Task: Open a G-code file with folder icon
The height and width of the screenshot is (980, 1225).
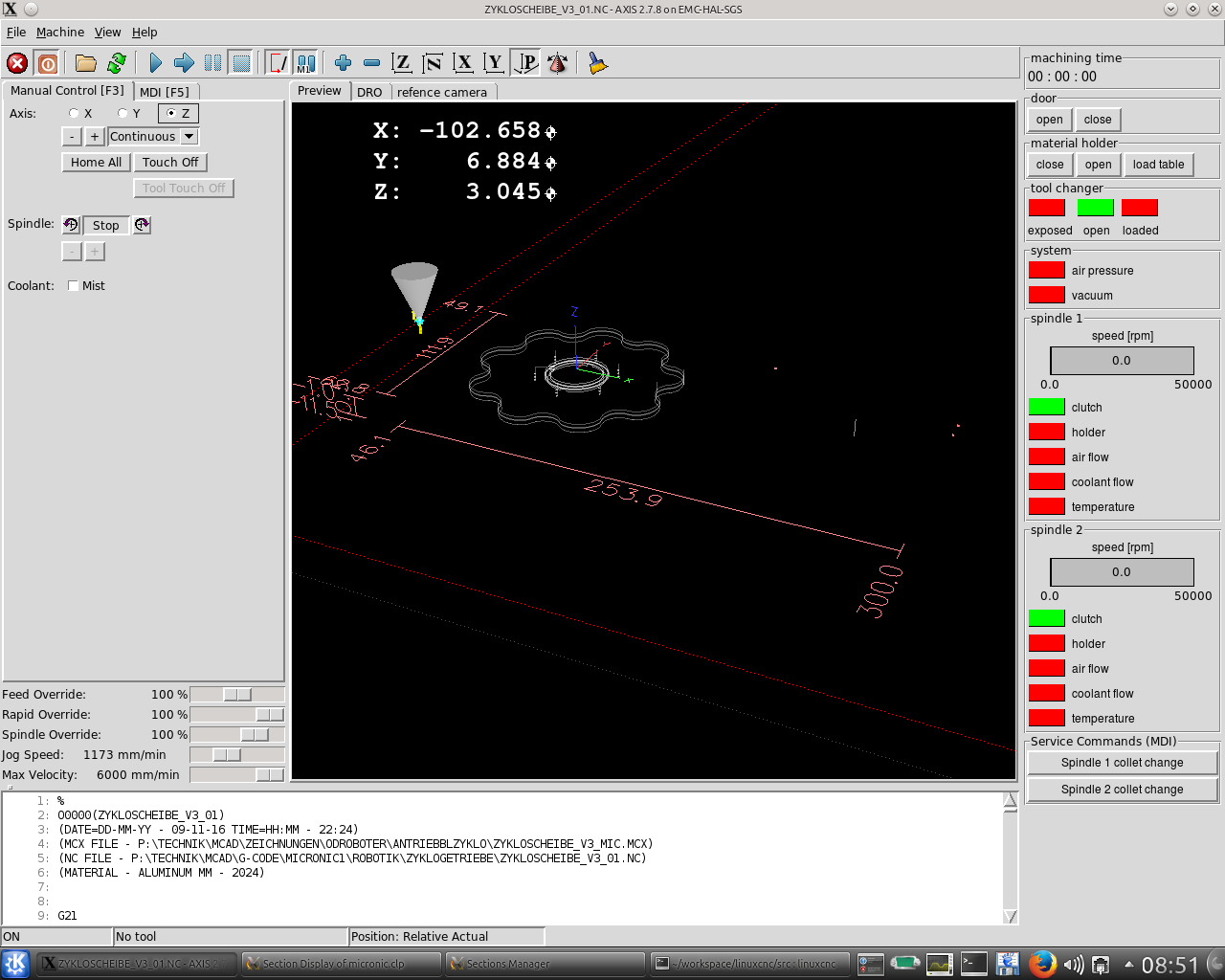Action: tap(86, 63)
